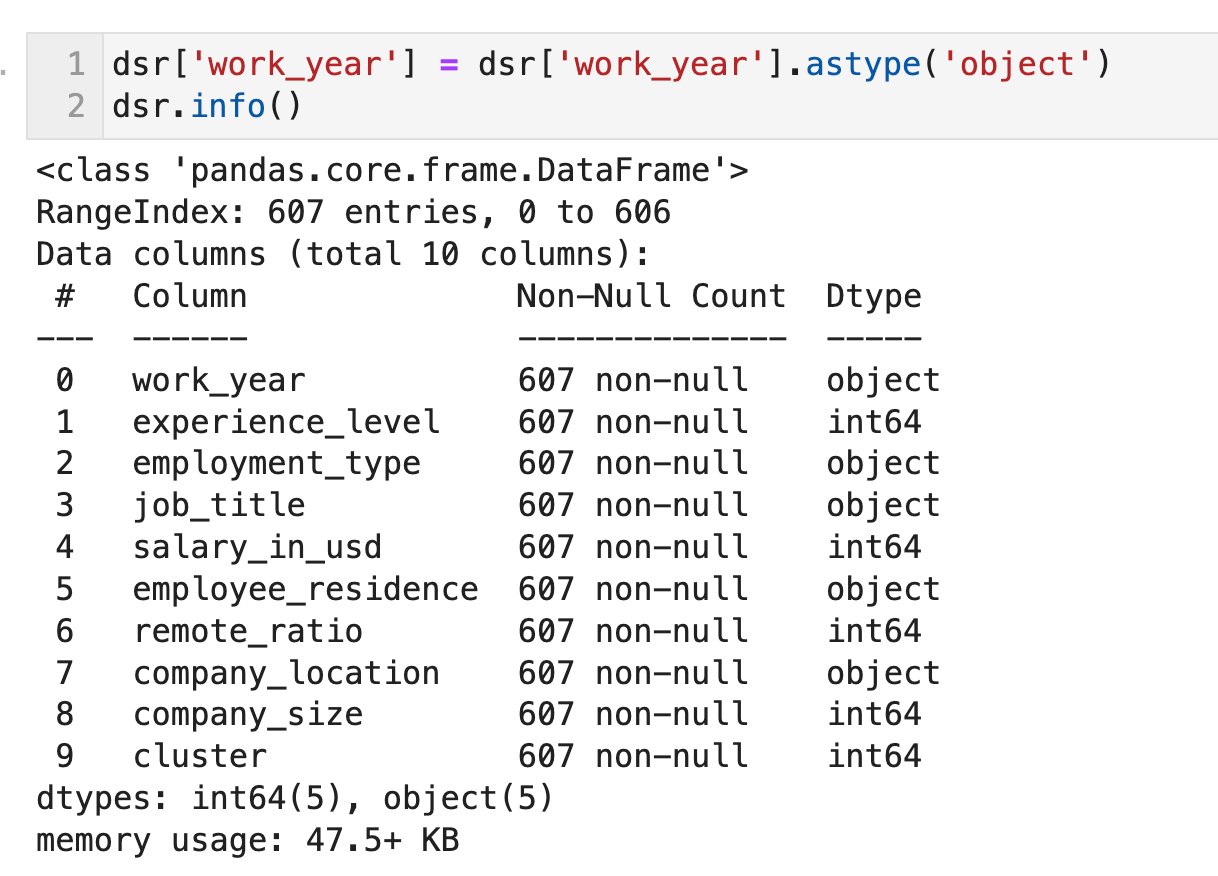The image size is (1218, 876).
Task: Click the 'company_size' column name
Action: 248,715
